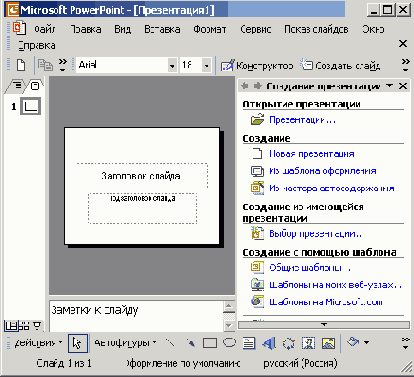Click the Конструктор toolbar button
The width and height of the screenshot is (414, 377).
coord(257,65)
